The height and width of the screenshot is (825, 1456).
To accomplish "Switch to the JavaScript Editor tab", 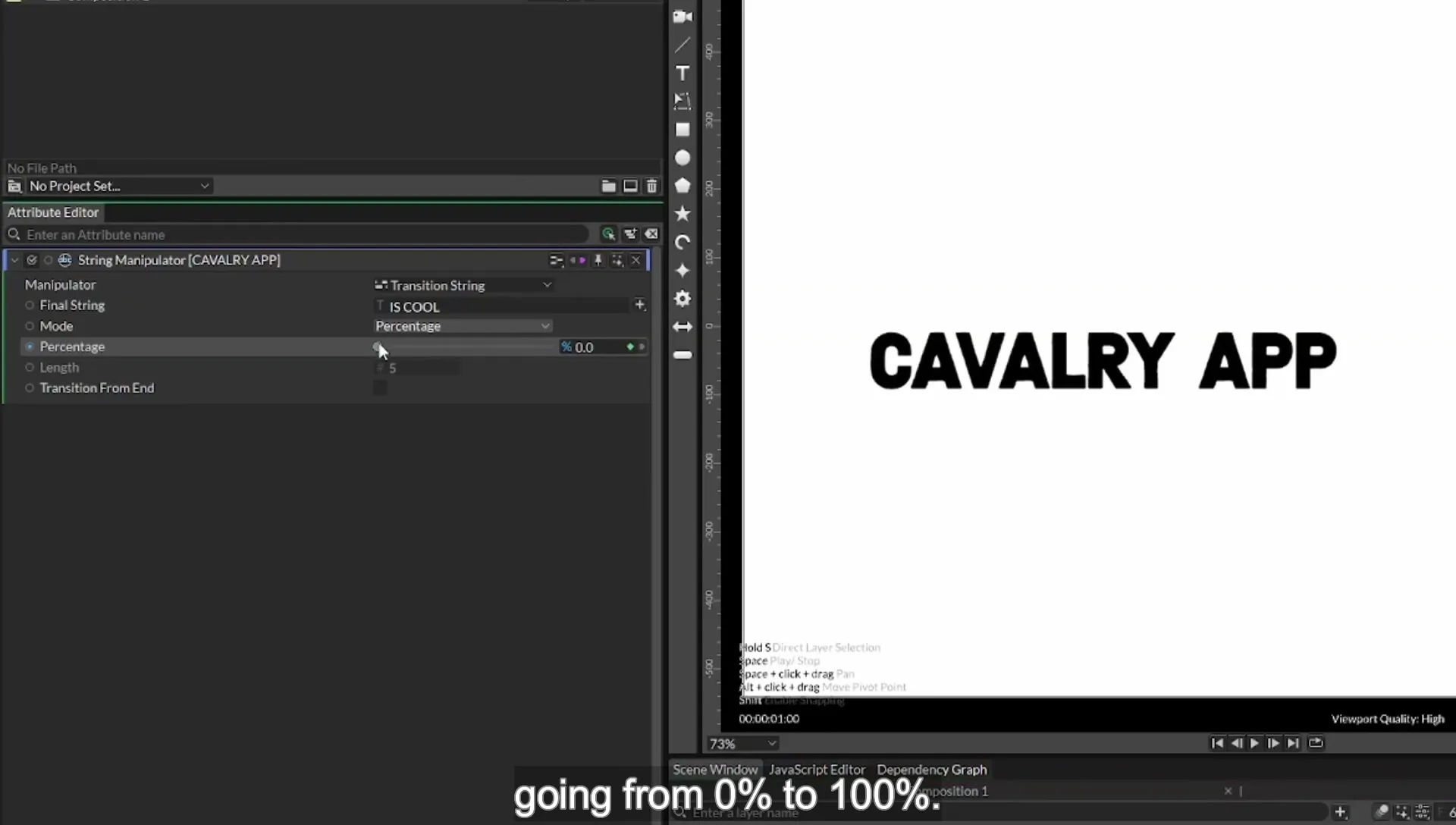I will pos(817,770).
